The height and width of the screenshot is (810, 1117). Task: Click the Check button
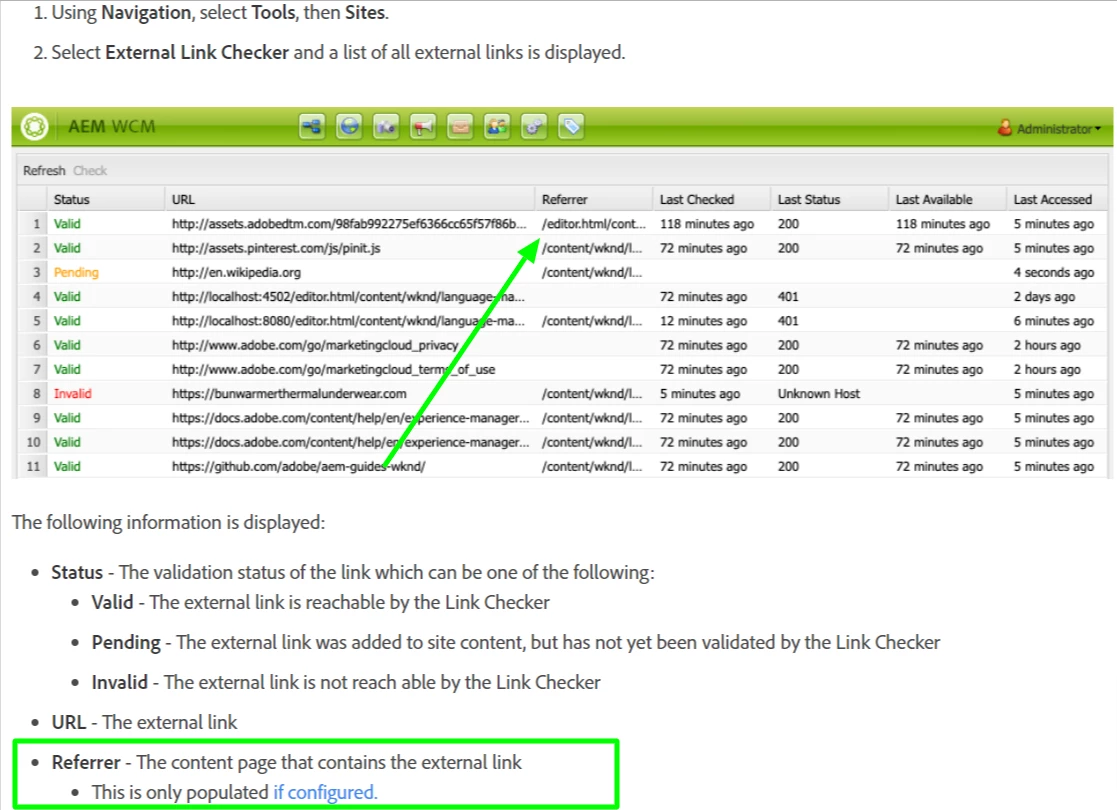coord(90,170)
